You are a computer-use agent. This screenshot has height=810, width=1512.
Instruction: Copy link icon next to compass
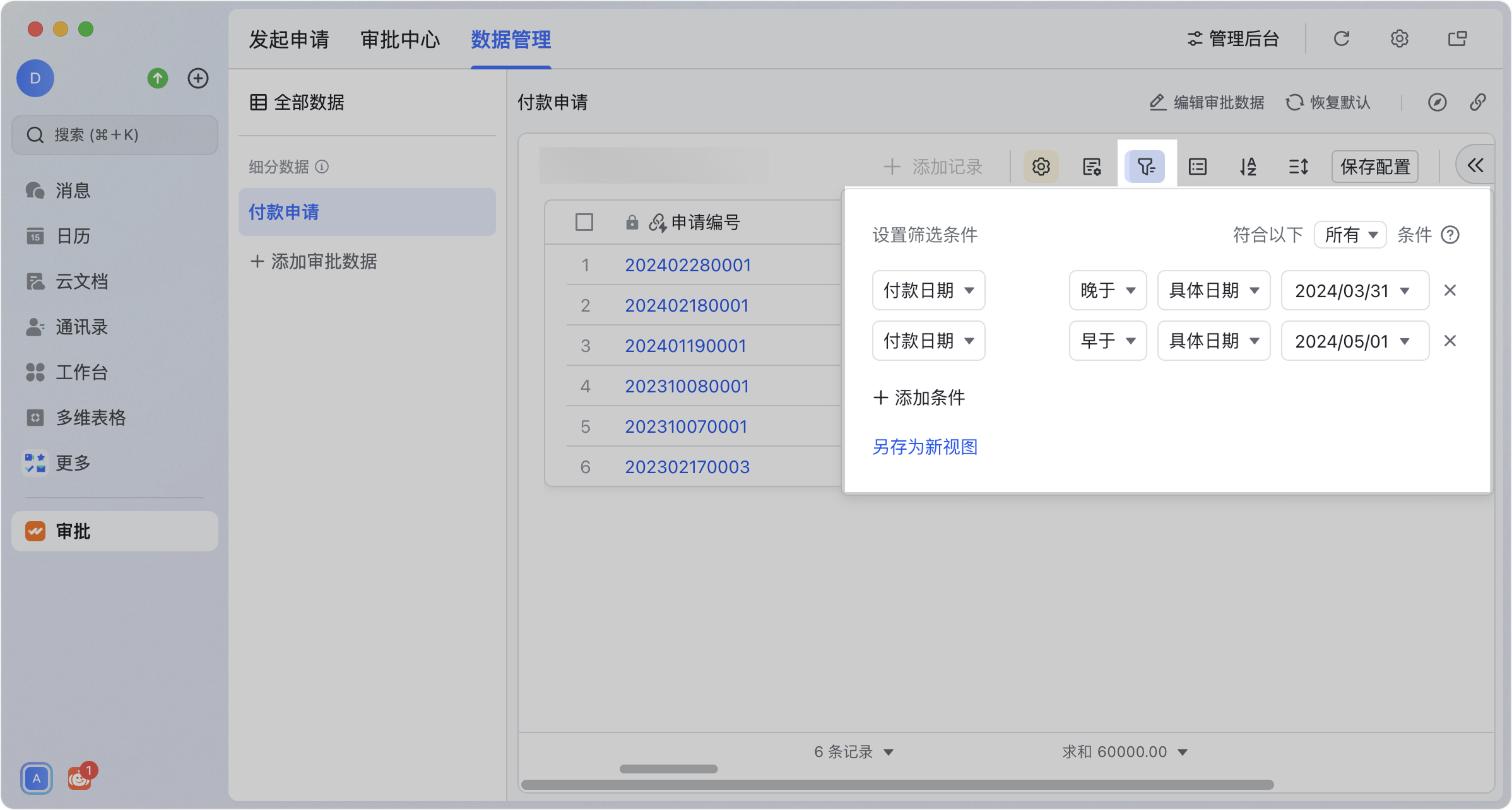click(x=1477, y=102)
